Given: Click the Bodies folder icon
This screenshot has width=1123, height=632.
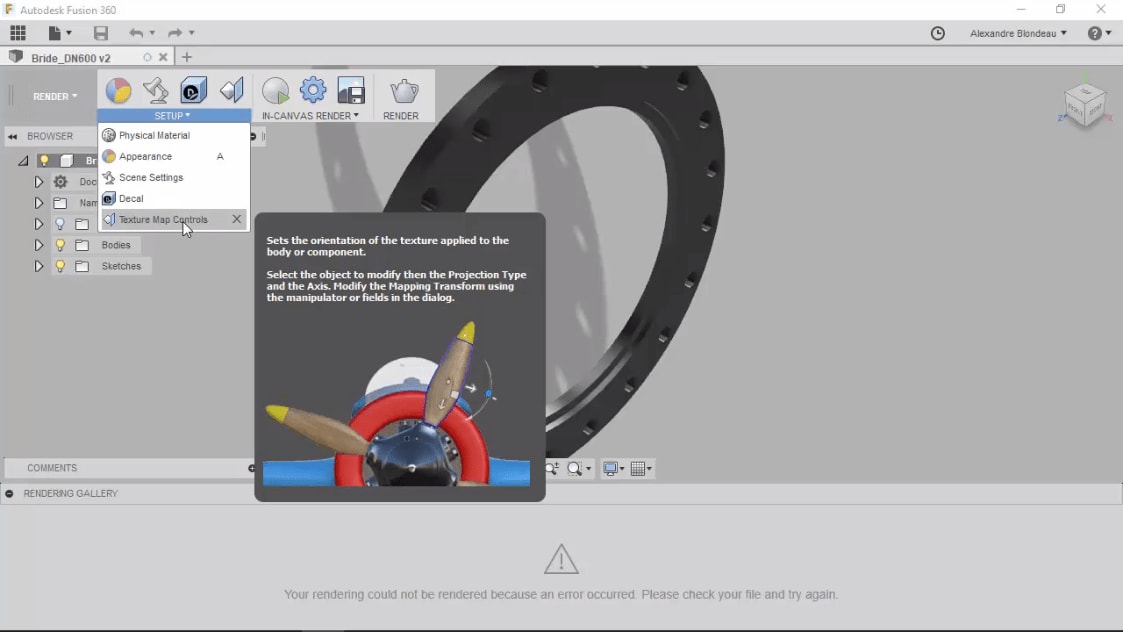Looking at the screenshot, I should point(82,245).
